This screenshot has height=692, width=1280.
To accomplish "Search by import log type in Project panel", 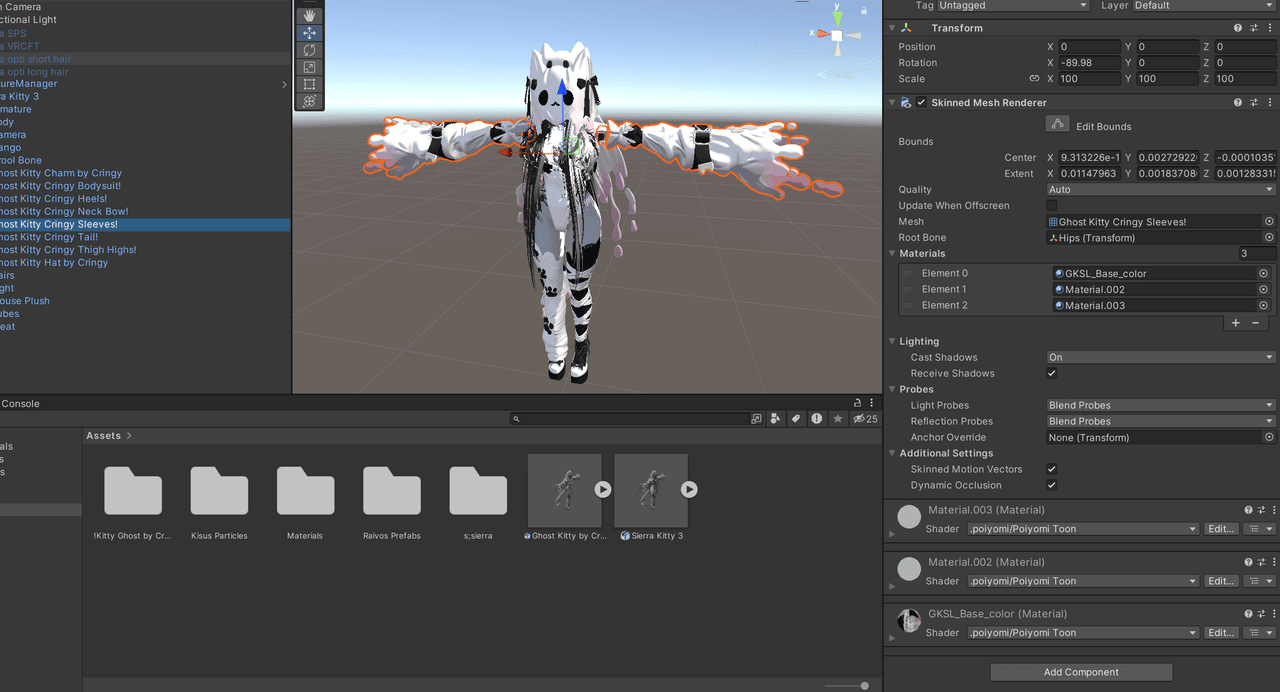I will coord(816,419).
